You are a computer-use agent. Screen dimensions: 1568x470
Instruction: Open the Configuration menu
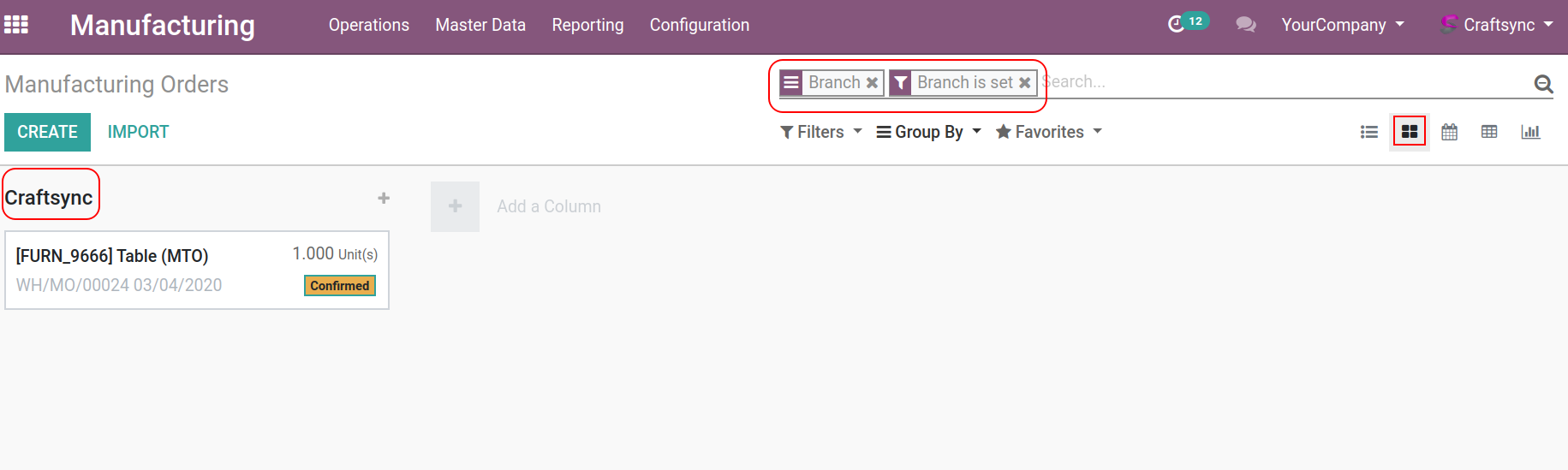(x=699, y=25)
